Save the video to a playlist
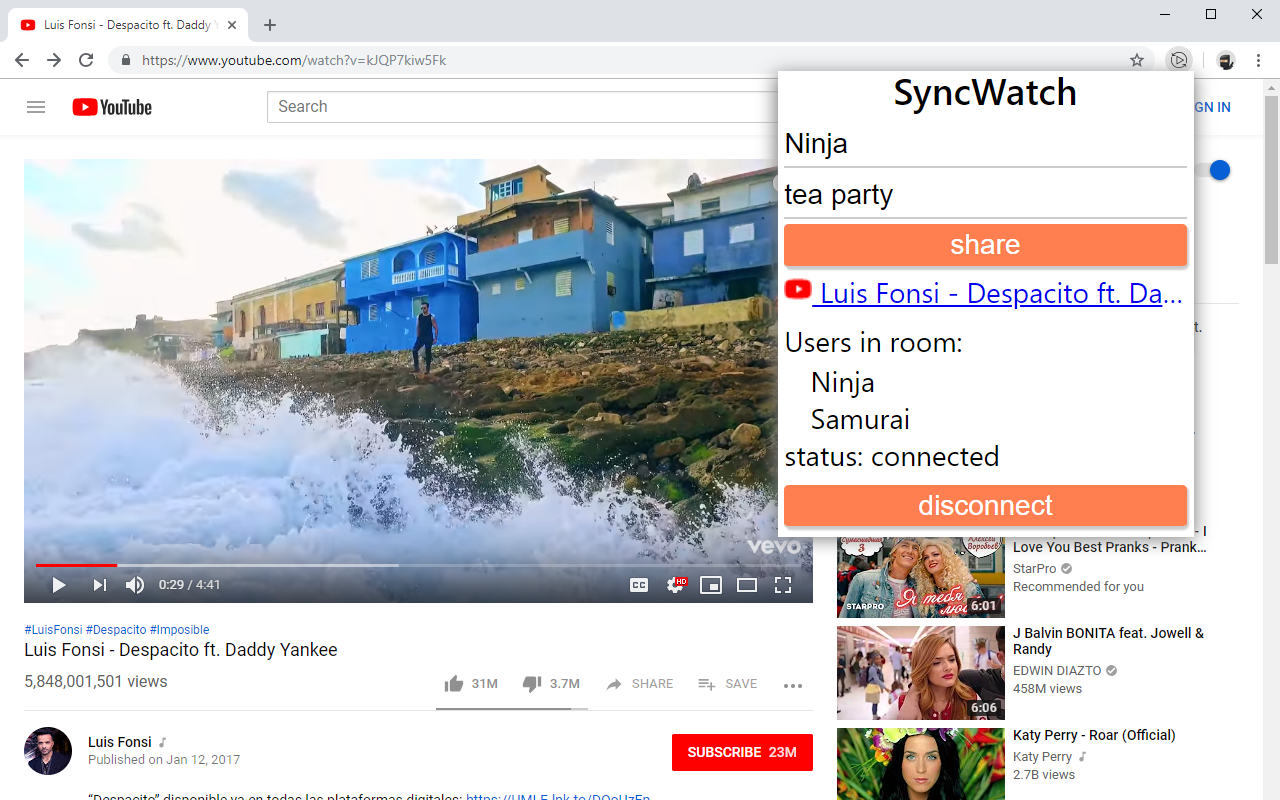Viewport: 1280px width, 800px height. [x=727, y=684]
